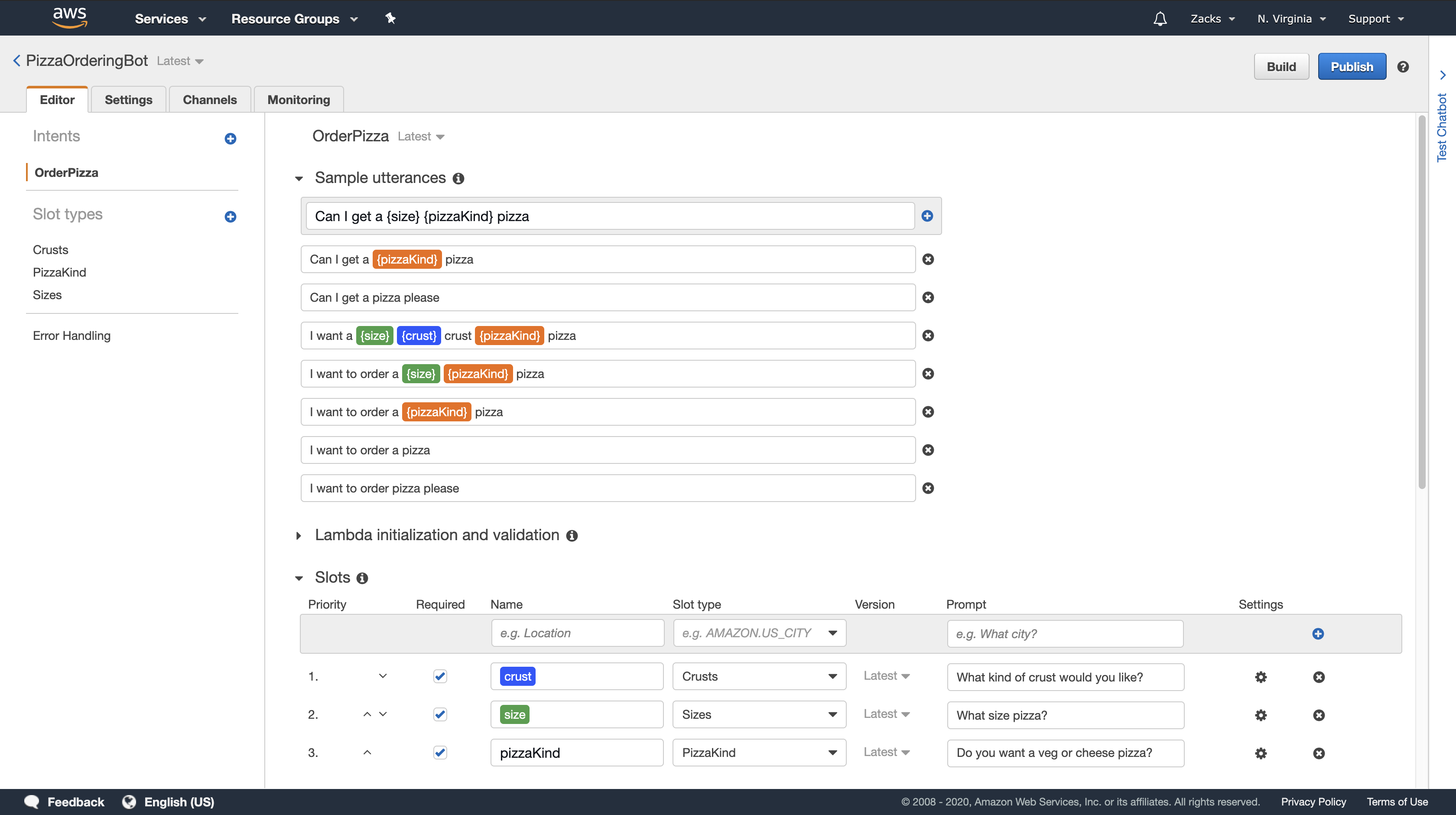Add the typed sample utterance plus icon
This screenshot has width=1456, height=815.
(x=927, y=216)
